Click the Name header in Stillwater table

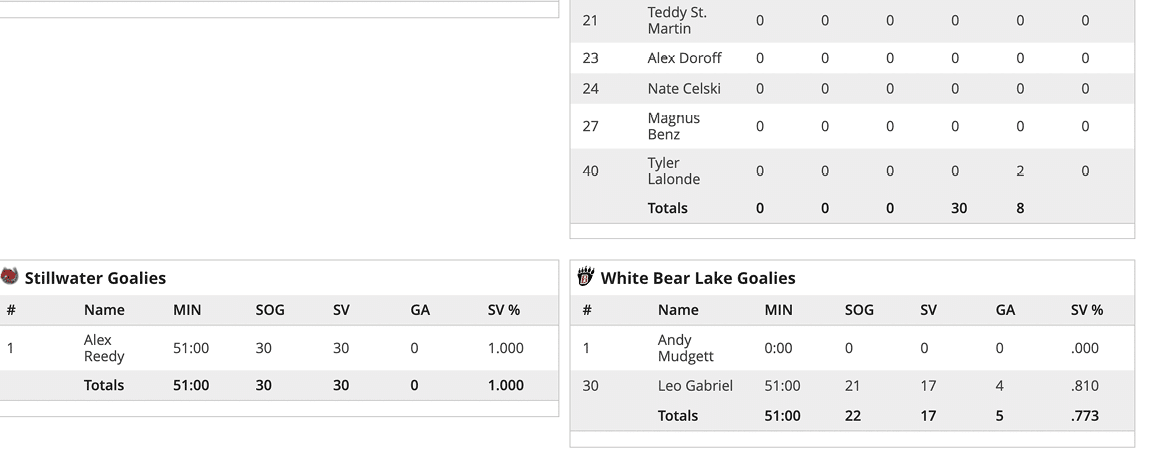tap(104, 310)
